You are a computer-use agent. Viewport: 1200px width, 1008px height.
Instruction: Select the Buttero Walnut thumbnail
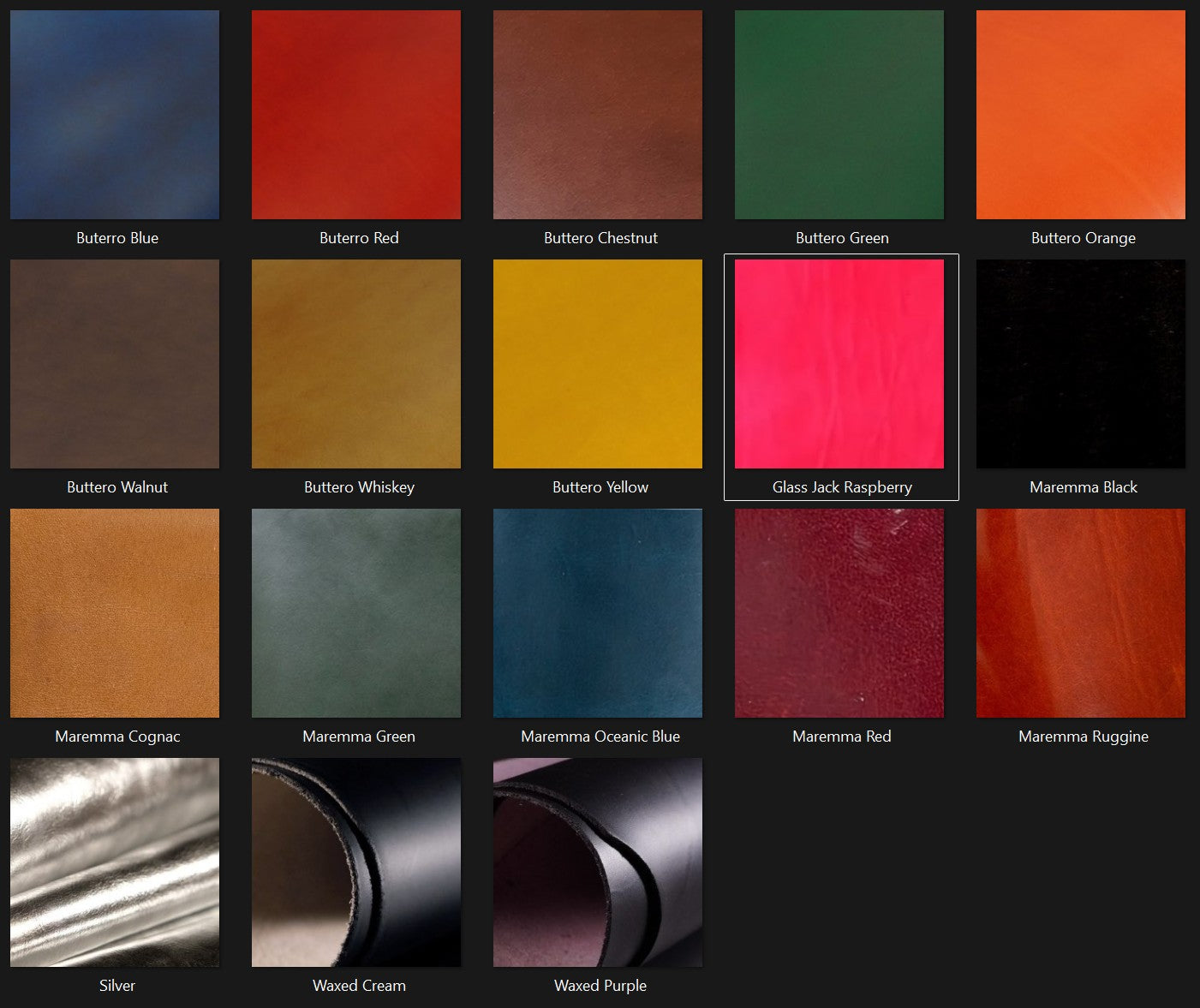115,364
